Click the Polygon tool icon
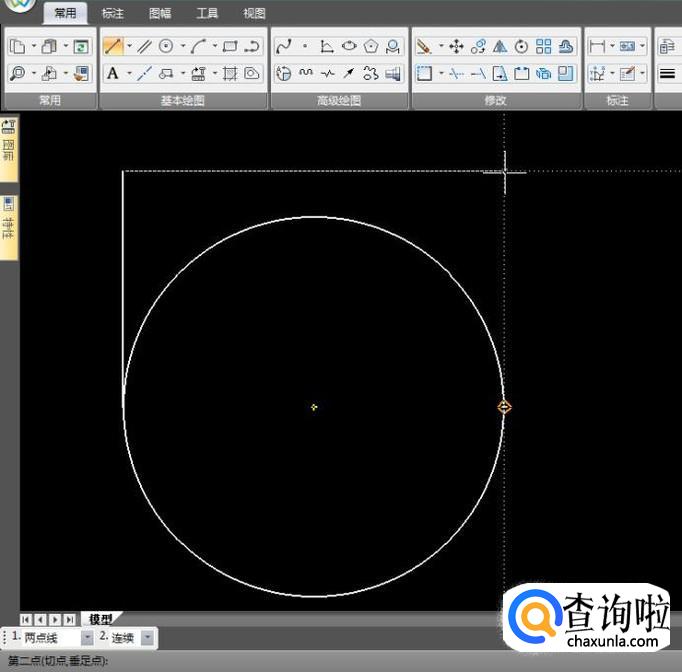The width and height of the screenshot is (682, 672). click(371, 46)
